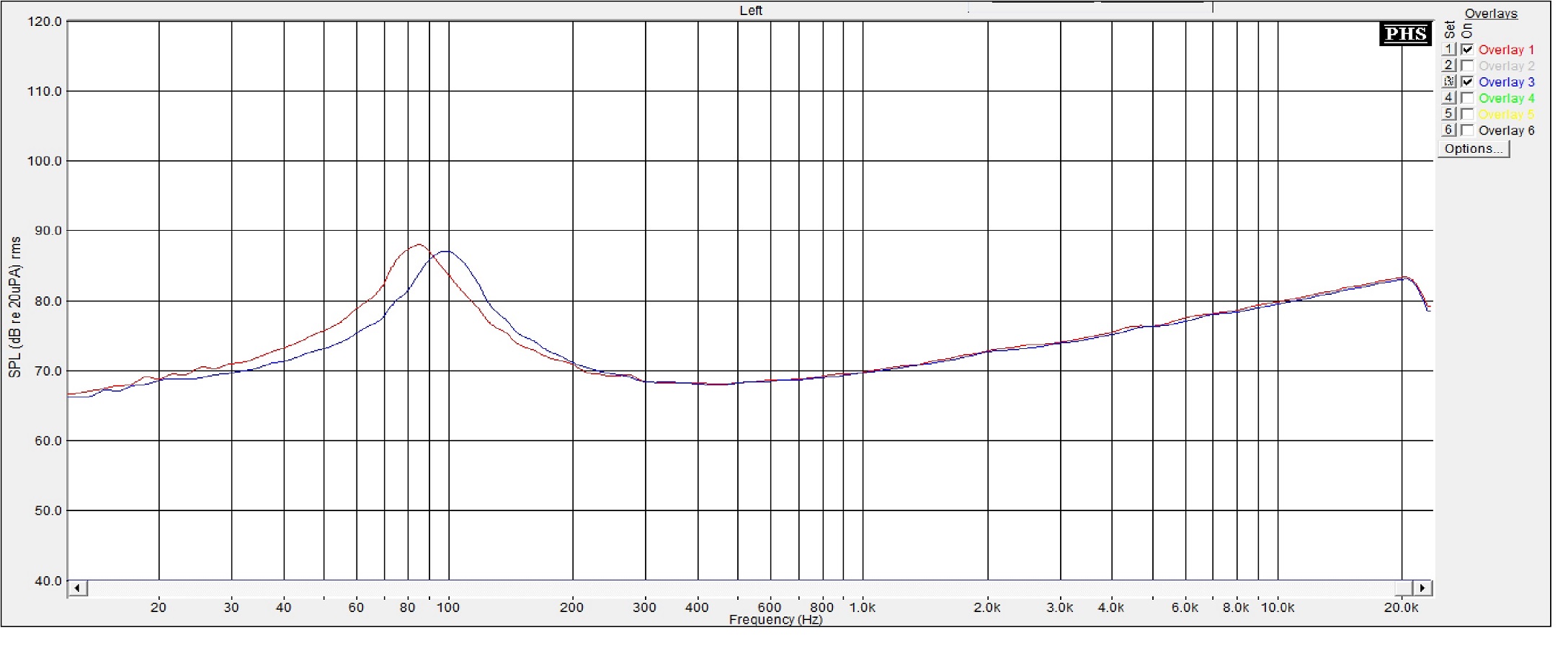Click the left scroll arrow below graph
Viewport: 1568px width, 646px height.
click(x=77, y=588)
